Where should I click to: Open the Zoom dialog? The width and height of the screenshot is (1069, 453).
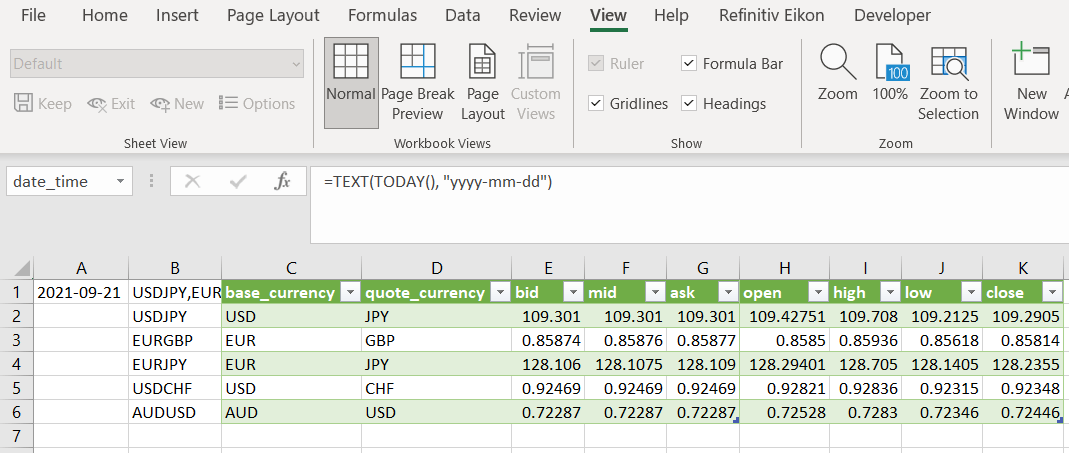838,73
